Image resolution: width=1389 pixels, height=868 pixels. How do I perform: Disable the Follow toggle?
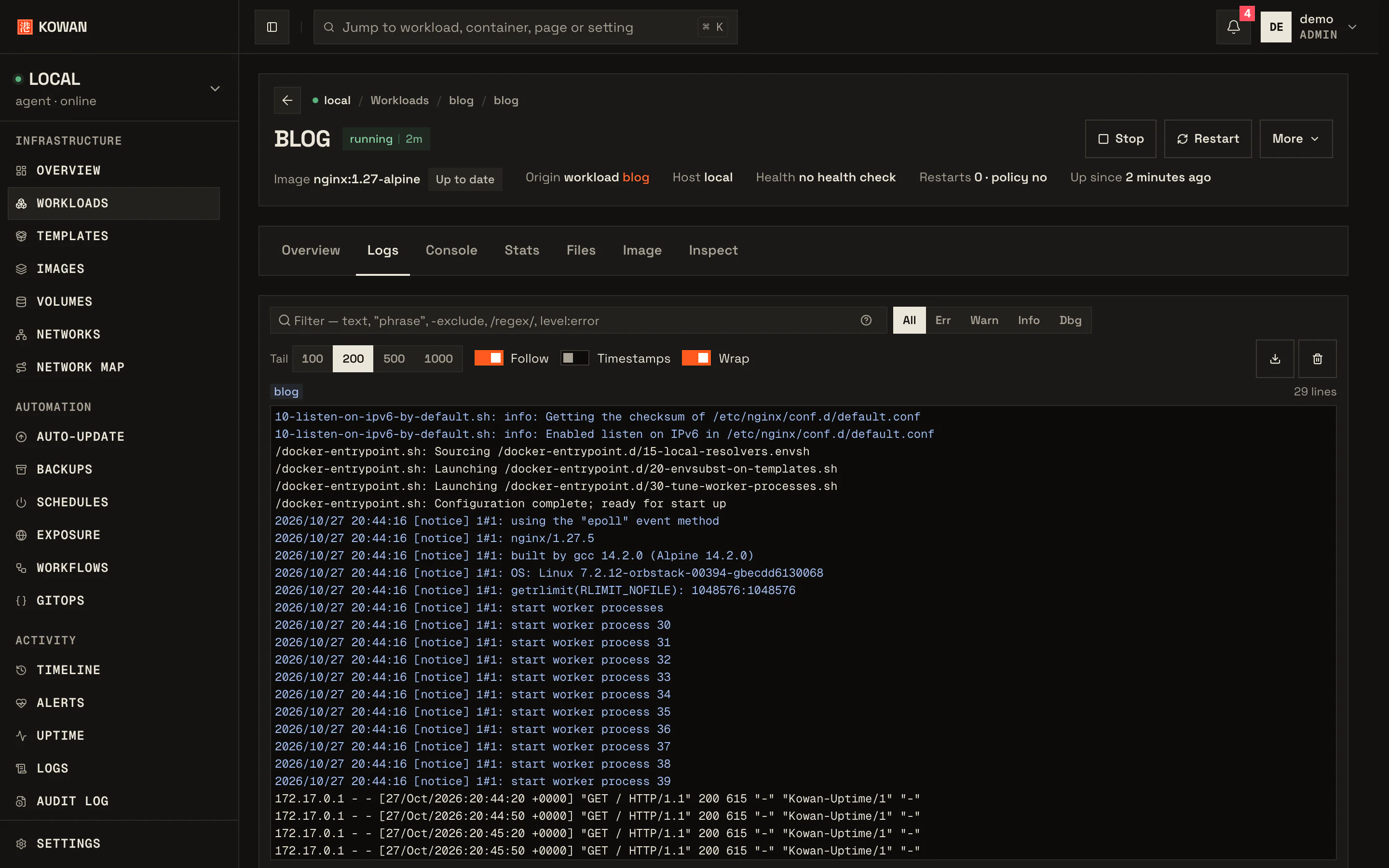(x=489, y=358)
